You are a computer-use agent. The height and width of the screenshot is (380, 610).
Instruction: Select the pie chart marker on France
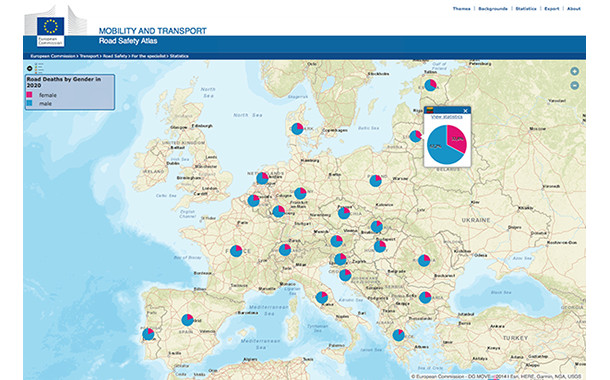pos(236,251)
